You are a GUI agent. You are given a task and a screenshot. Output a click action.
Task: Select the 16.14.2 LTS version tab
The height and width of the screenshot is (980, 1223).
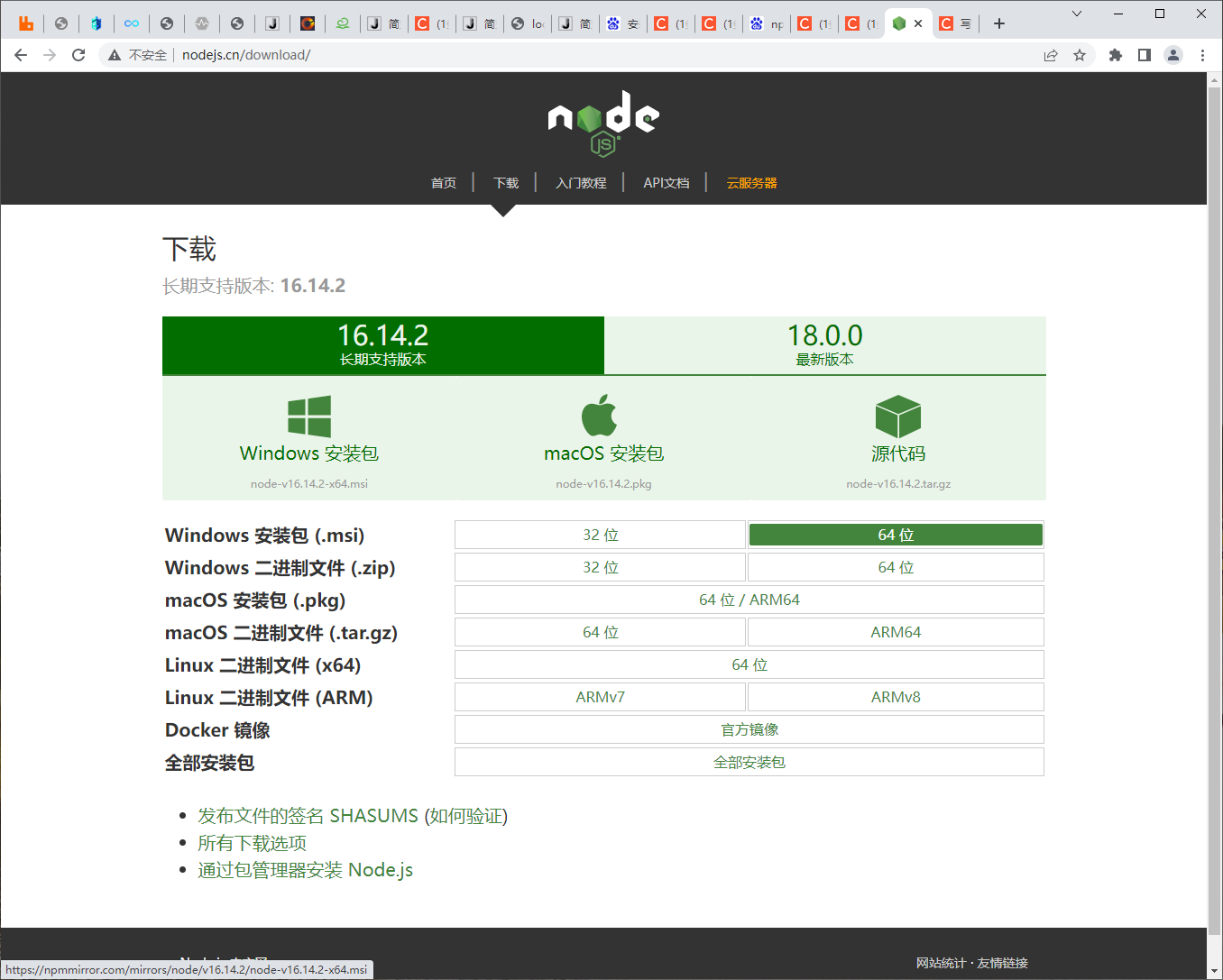click(382, 345)
